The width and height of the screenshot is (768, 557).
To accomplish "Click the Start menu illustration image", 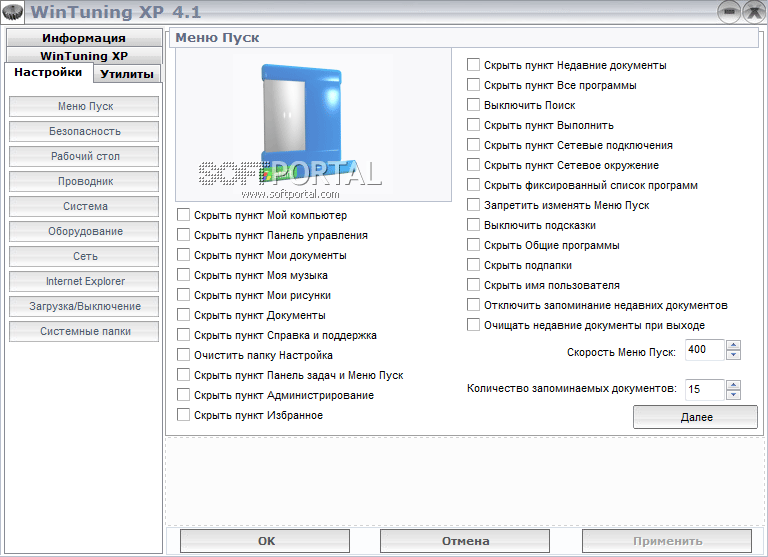I will (x=313, y=125).
